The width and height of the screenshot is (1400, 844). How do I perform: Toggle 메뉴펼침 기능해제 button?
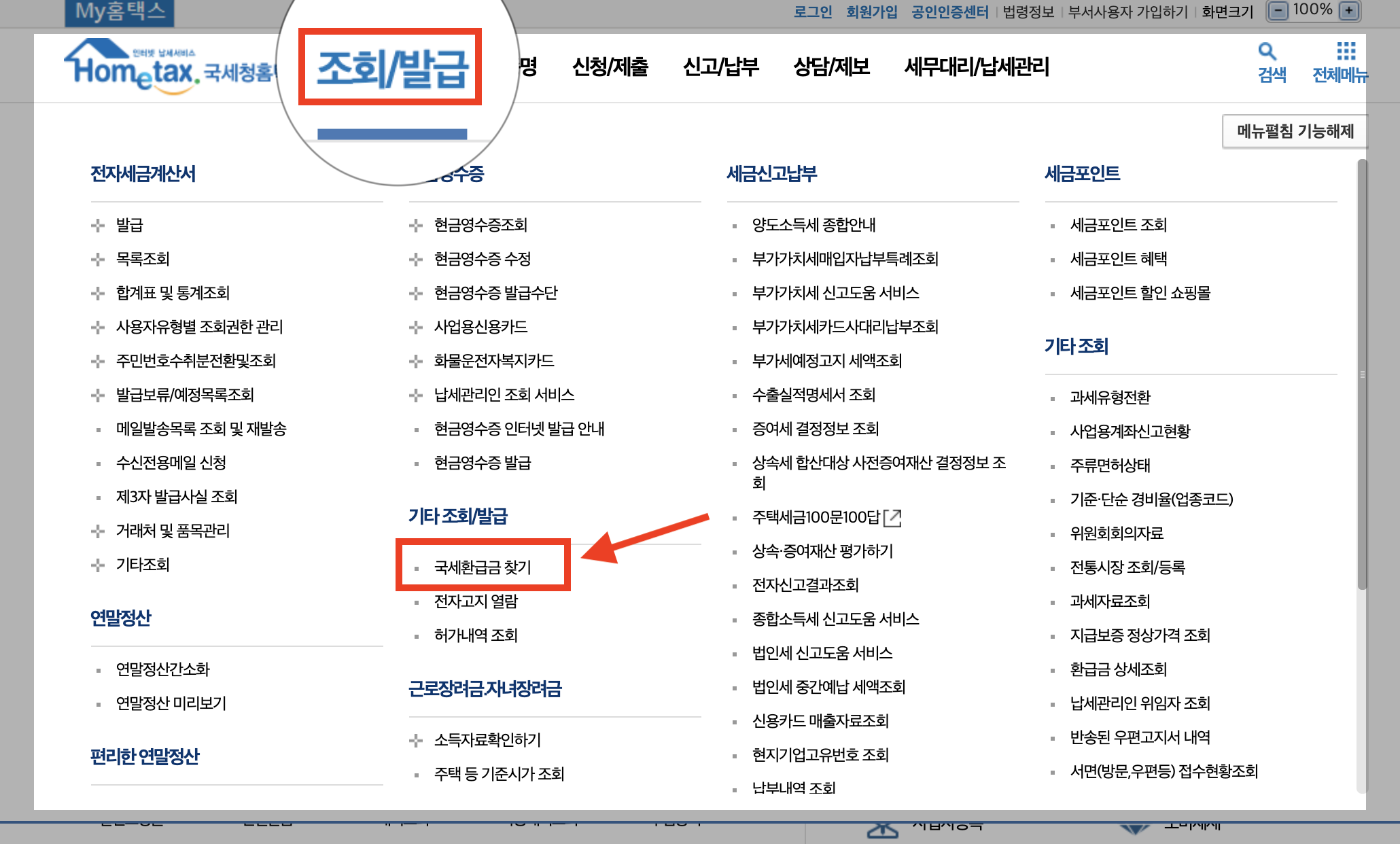point(1295,131)
